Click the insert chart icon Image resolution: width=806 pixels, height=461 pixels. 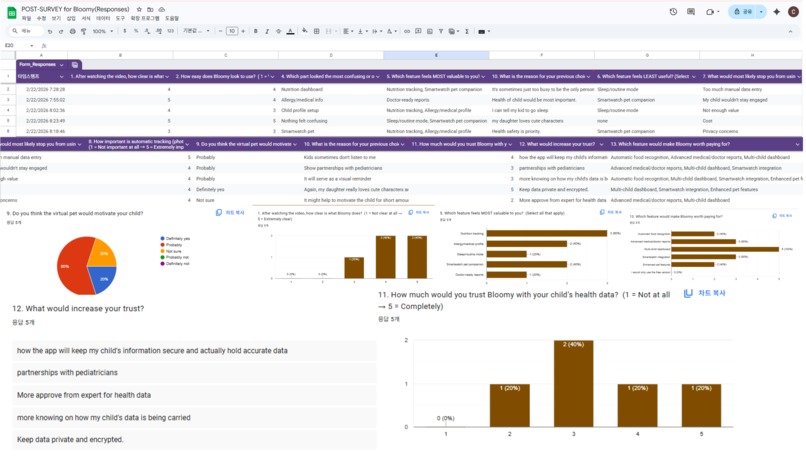[x=429, y=31]
